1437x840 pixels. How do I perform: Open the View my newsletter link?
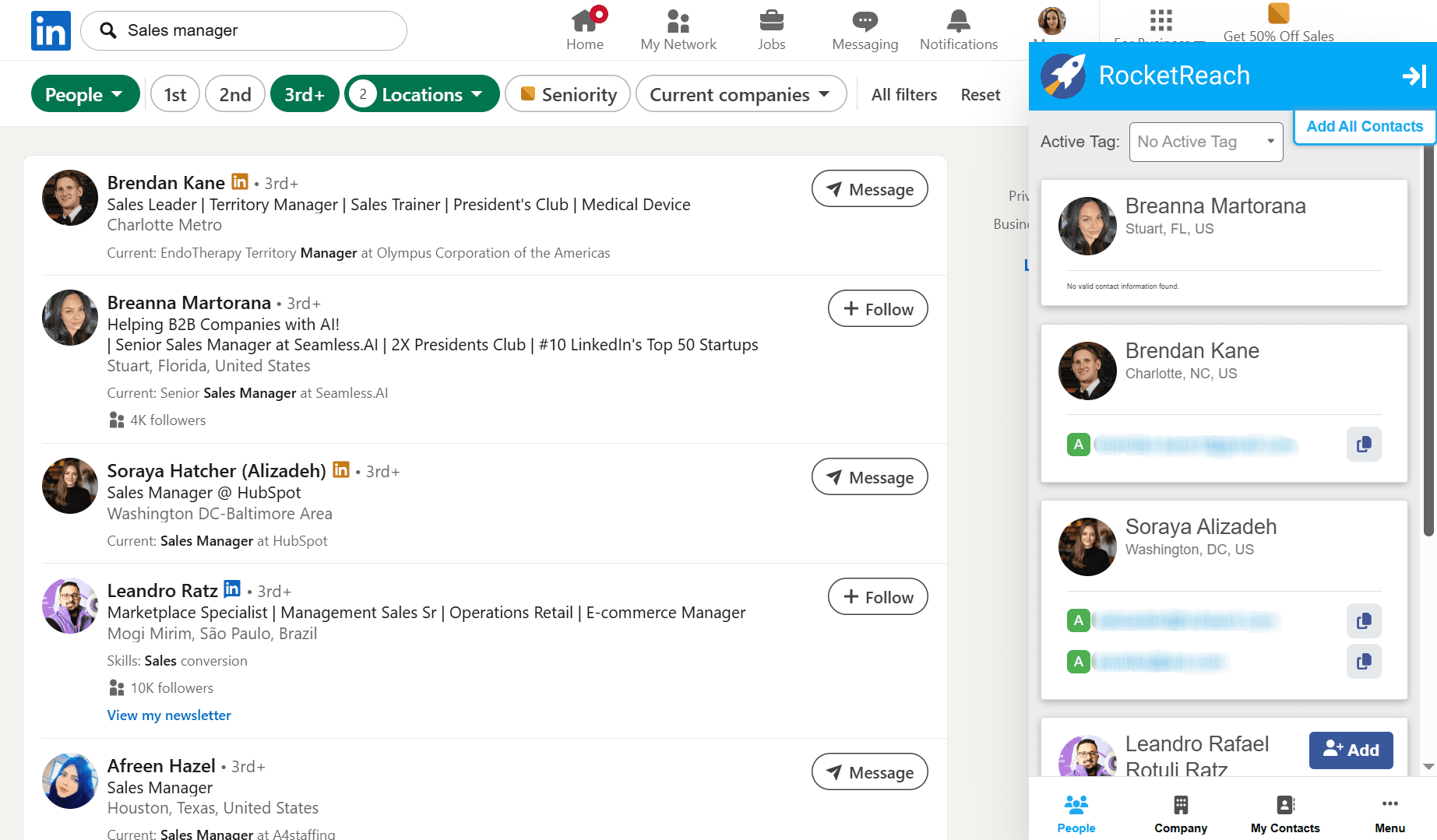pyautogui.click(x=169, y=715)
